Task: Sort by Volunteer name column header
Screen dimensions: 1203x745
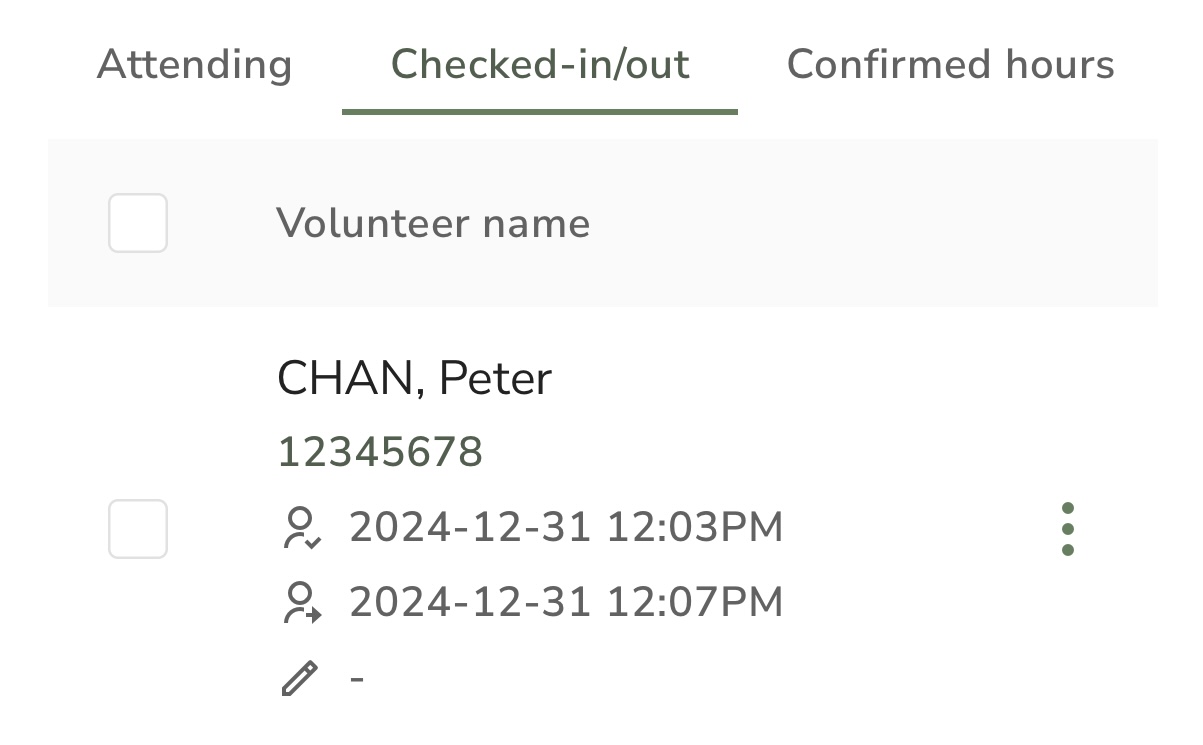Action: [x=433, y=223]
